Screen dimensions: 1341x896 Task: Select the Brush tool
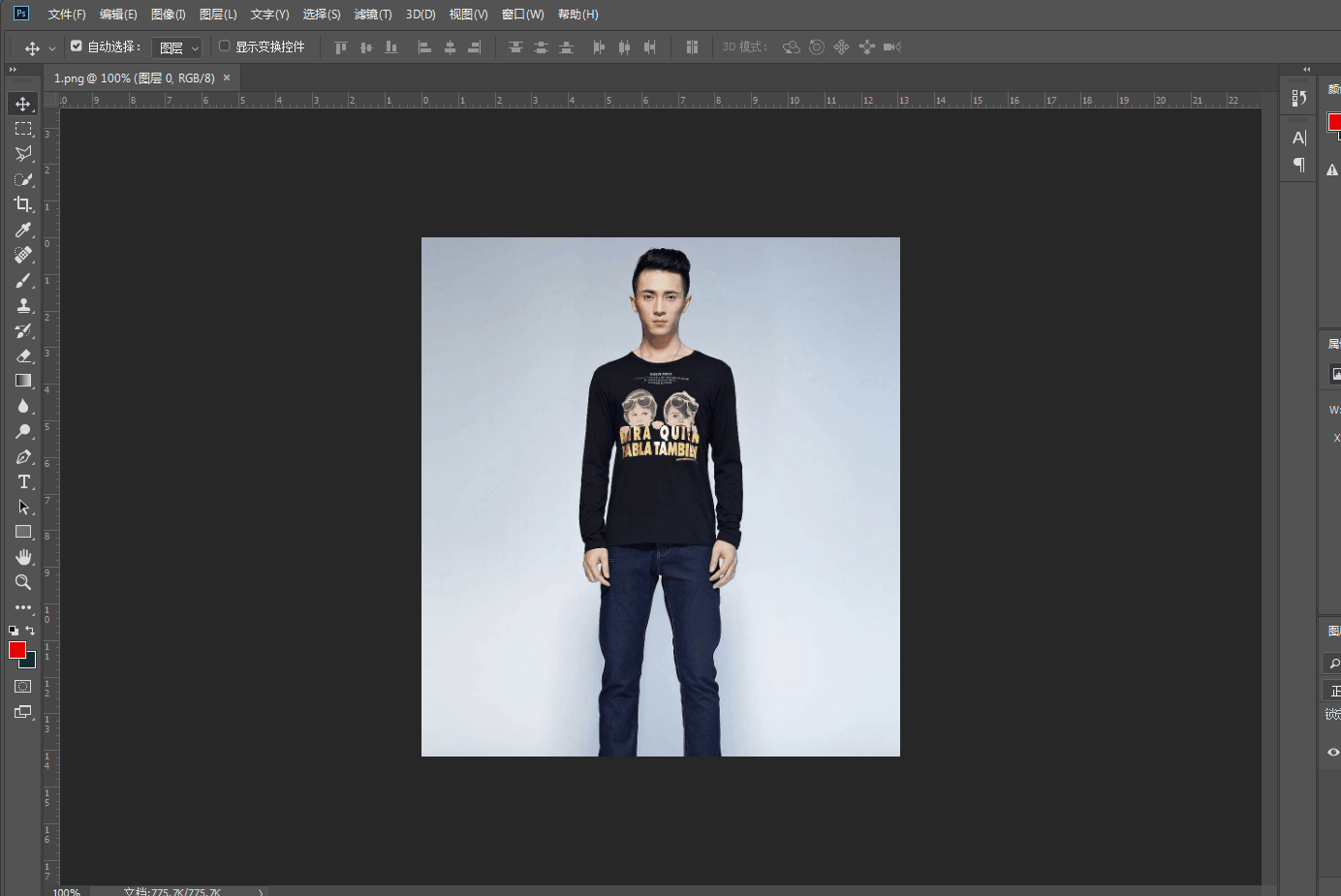pos(23,280)
